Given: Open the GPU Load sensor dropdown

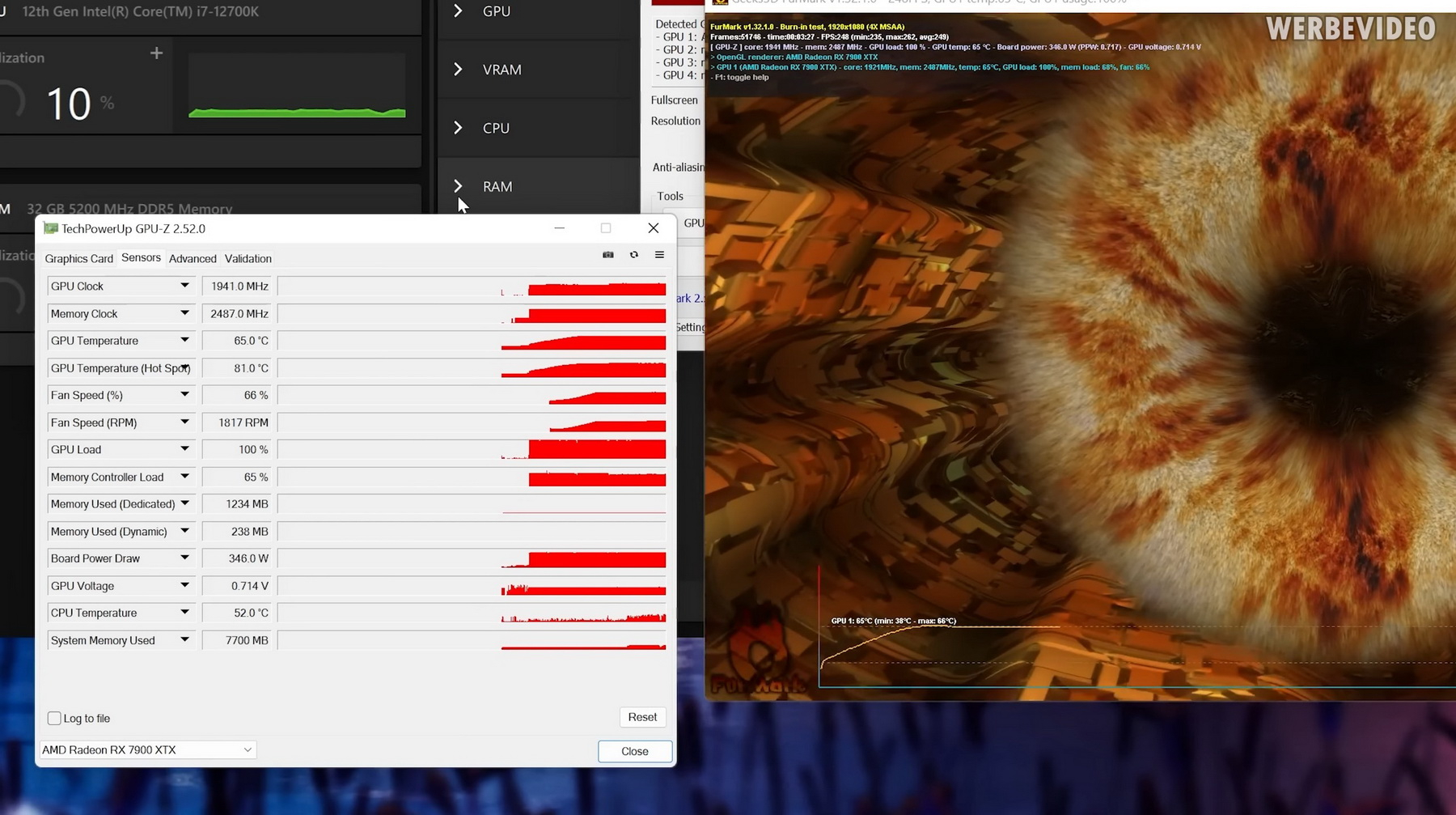Looking at the screenshot, I should (x=184, y=449).
